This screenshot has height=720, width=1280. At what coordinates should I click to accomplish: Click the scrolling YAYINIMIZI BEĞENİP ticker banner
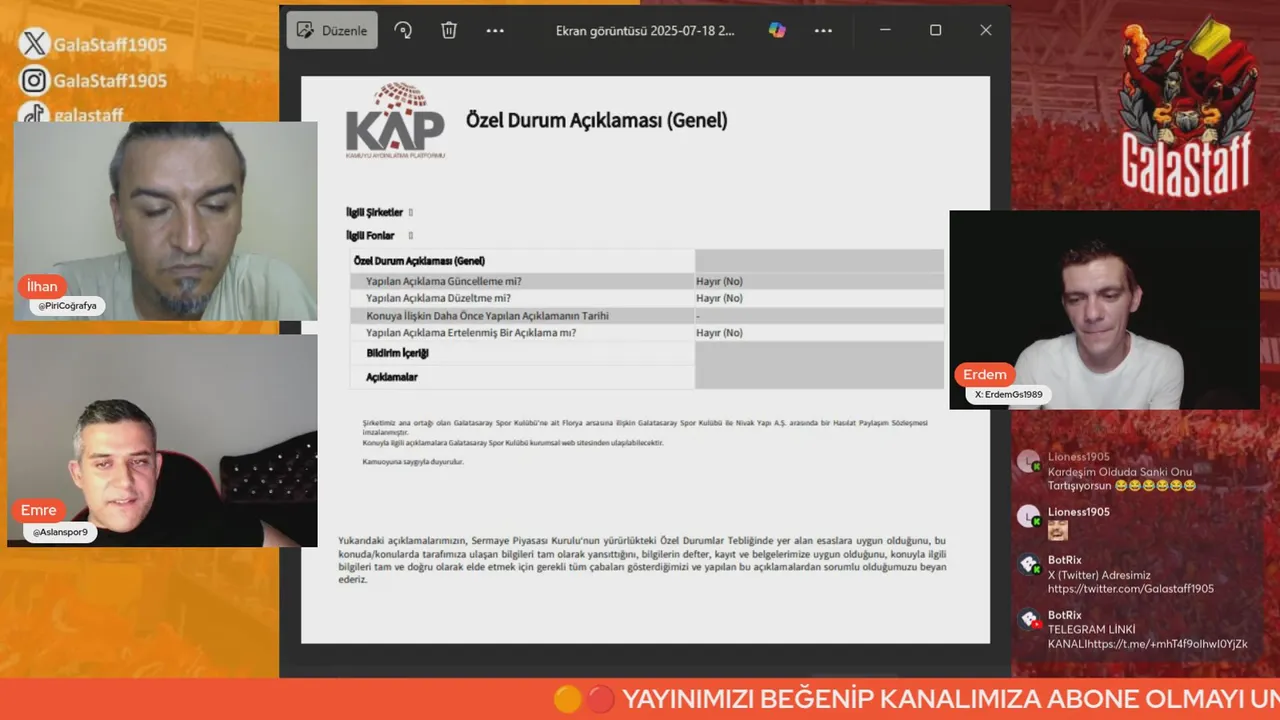pyautogui.click(x=640, y=699)
